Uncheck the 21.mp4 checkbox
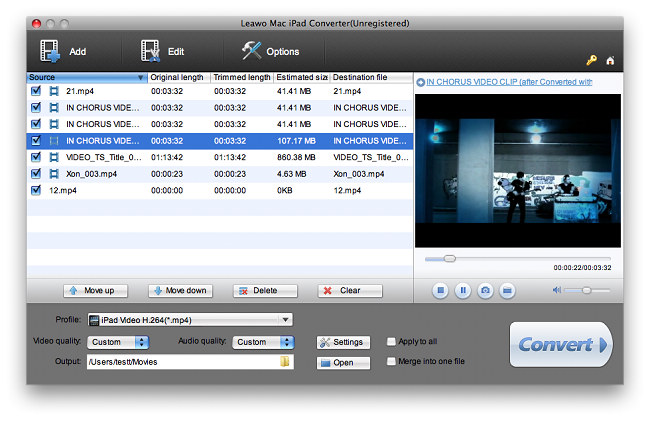The height and width of the screenshot is (421, 650). [x=36, y=91]
